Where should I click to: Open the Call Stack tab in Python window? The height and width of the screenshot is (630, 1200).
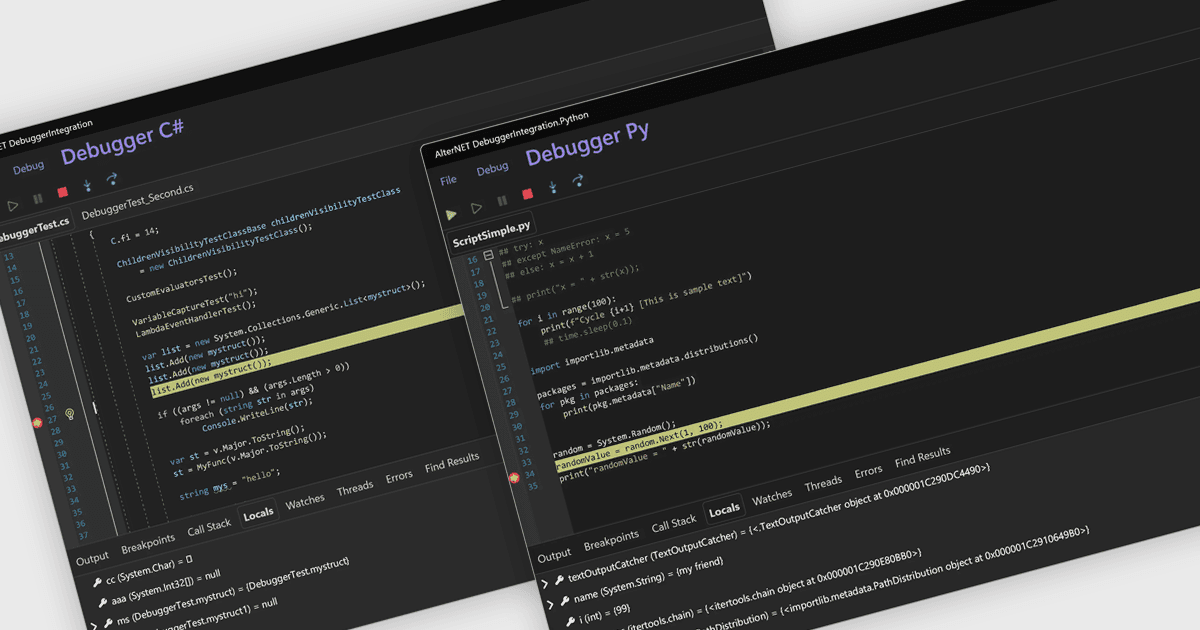674,524
